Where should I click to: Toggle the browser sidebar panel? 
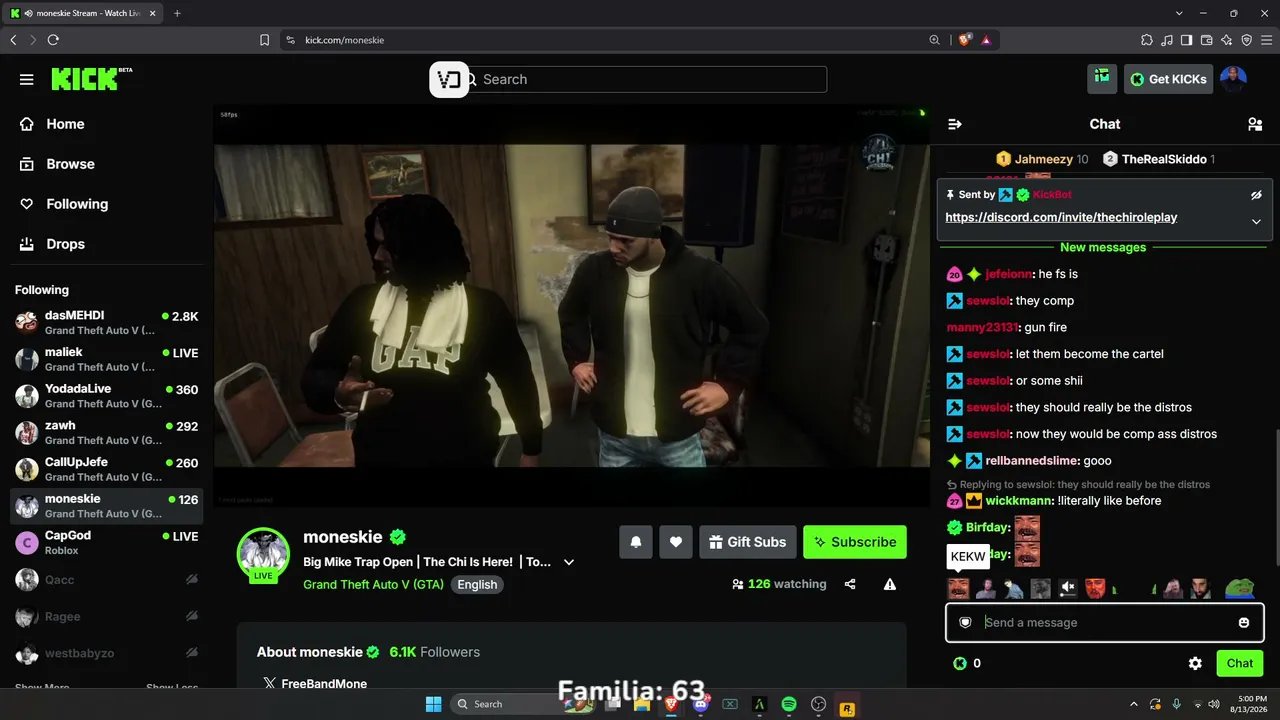(x=1187, y=40)
